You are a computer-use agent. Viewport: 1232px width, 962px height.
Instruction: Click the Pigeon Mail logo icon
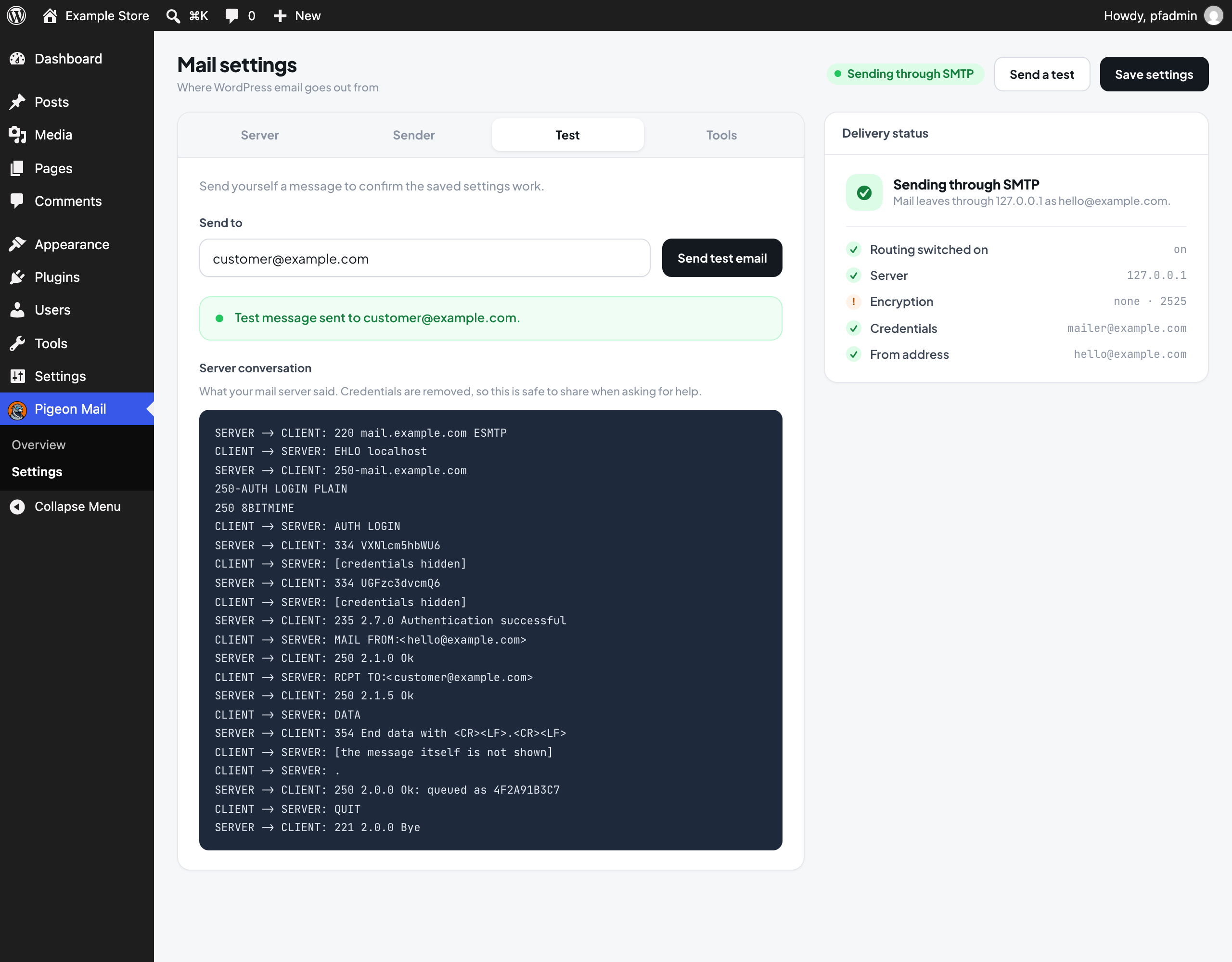click(17, 410)
